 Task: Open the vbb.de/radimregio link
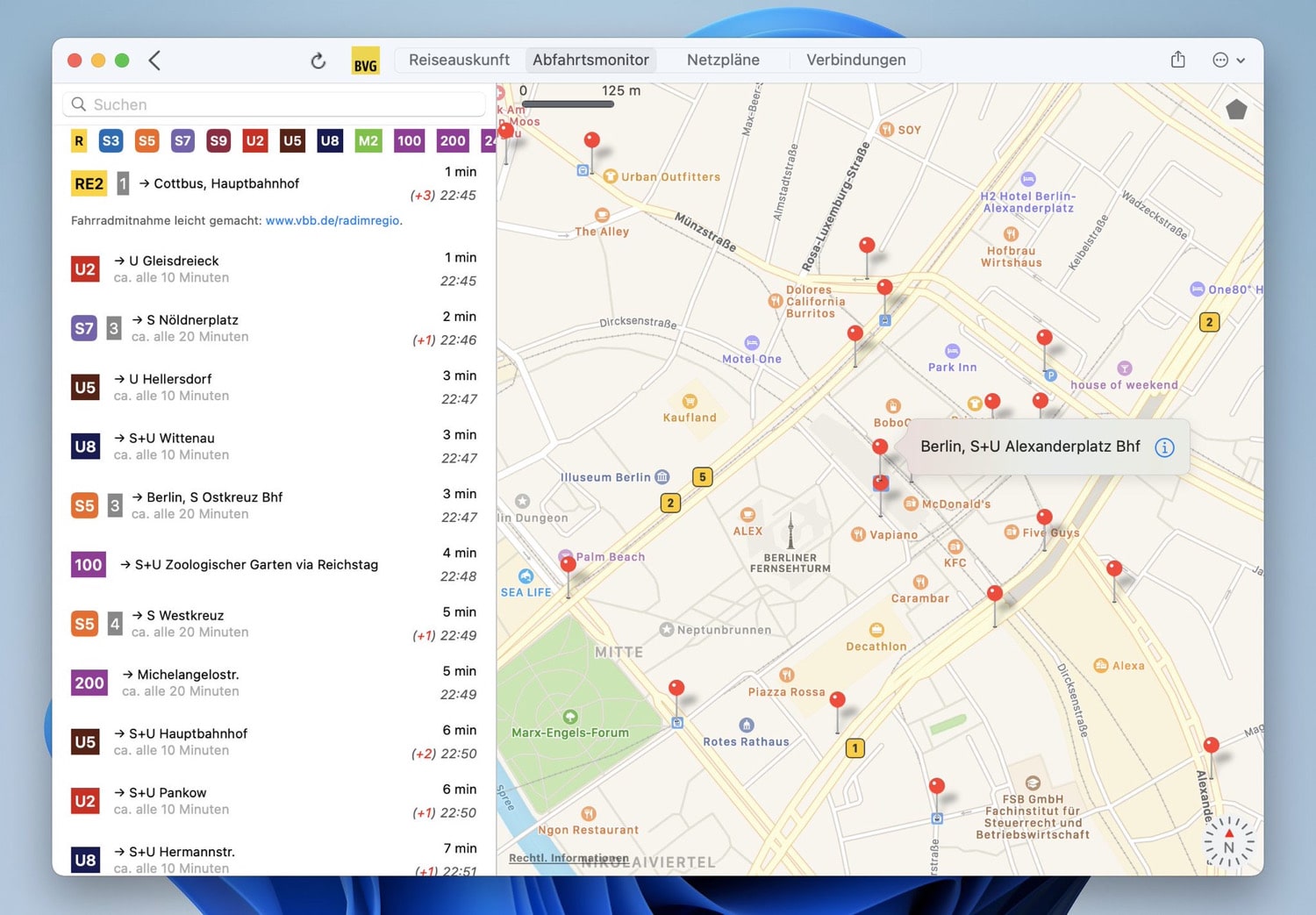pos(333,221)
